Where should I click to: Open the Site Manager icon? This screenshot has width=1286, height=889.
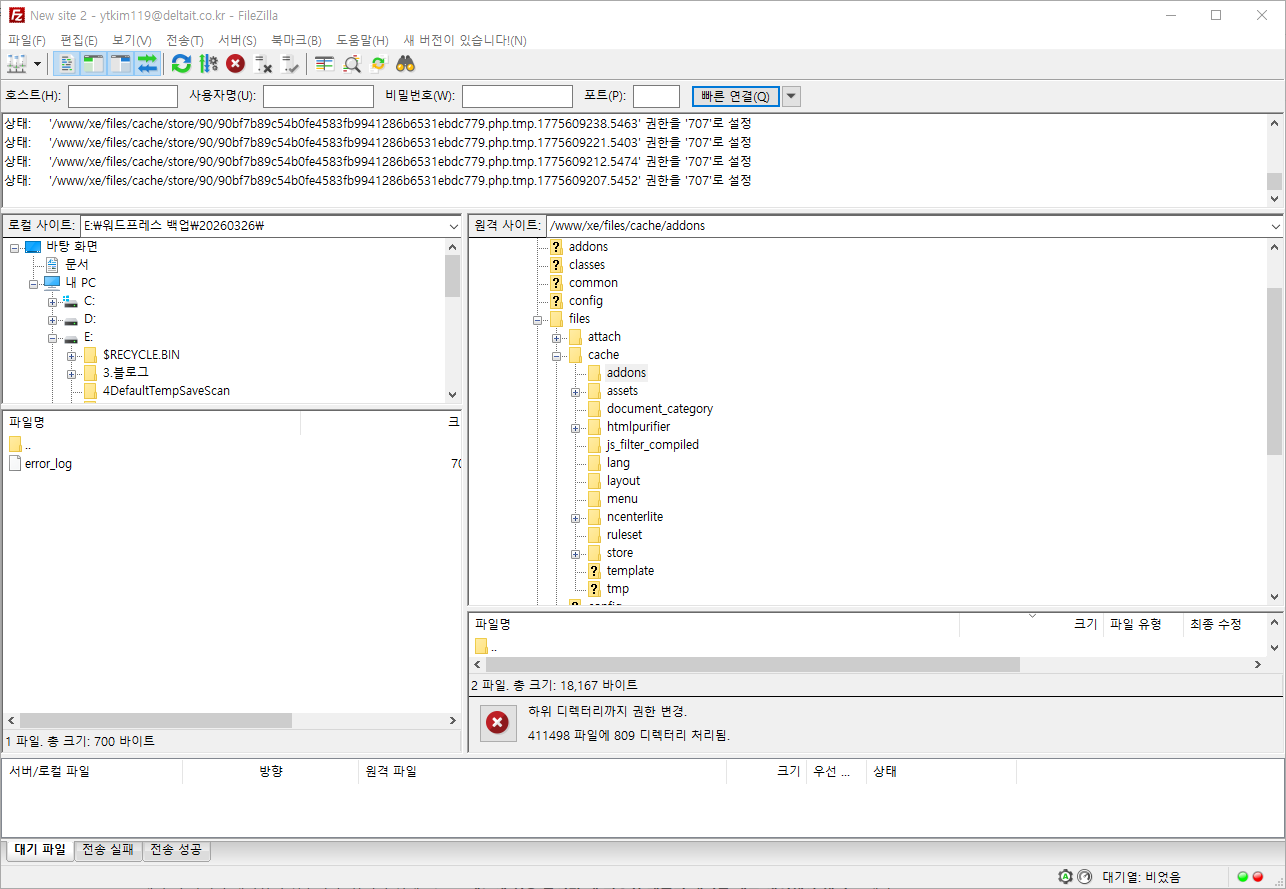click(x=17, y=64)
